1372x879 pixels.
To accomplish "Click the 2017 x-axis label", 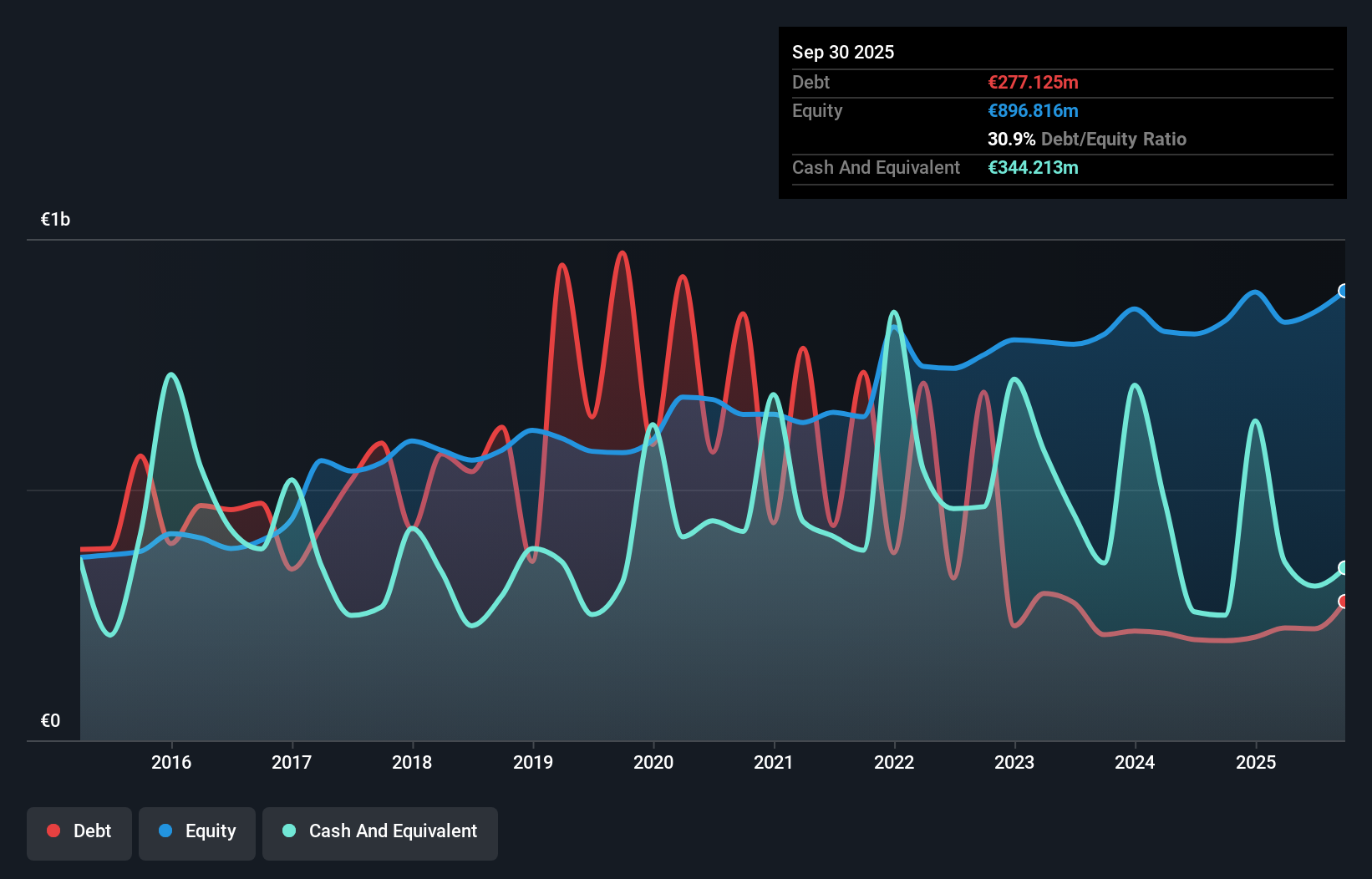I will tap(292, 762).
